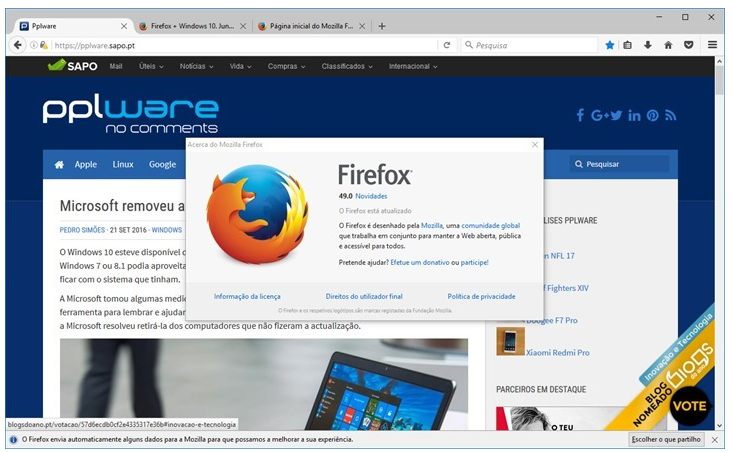The height and width of the screenshot is (452, 733).
Task: Open the Linux section in Pplware menu
Action: pos(122,165)
